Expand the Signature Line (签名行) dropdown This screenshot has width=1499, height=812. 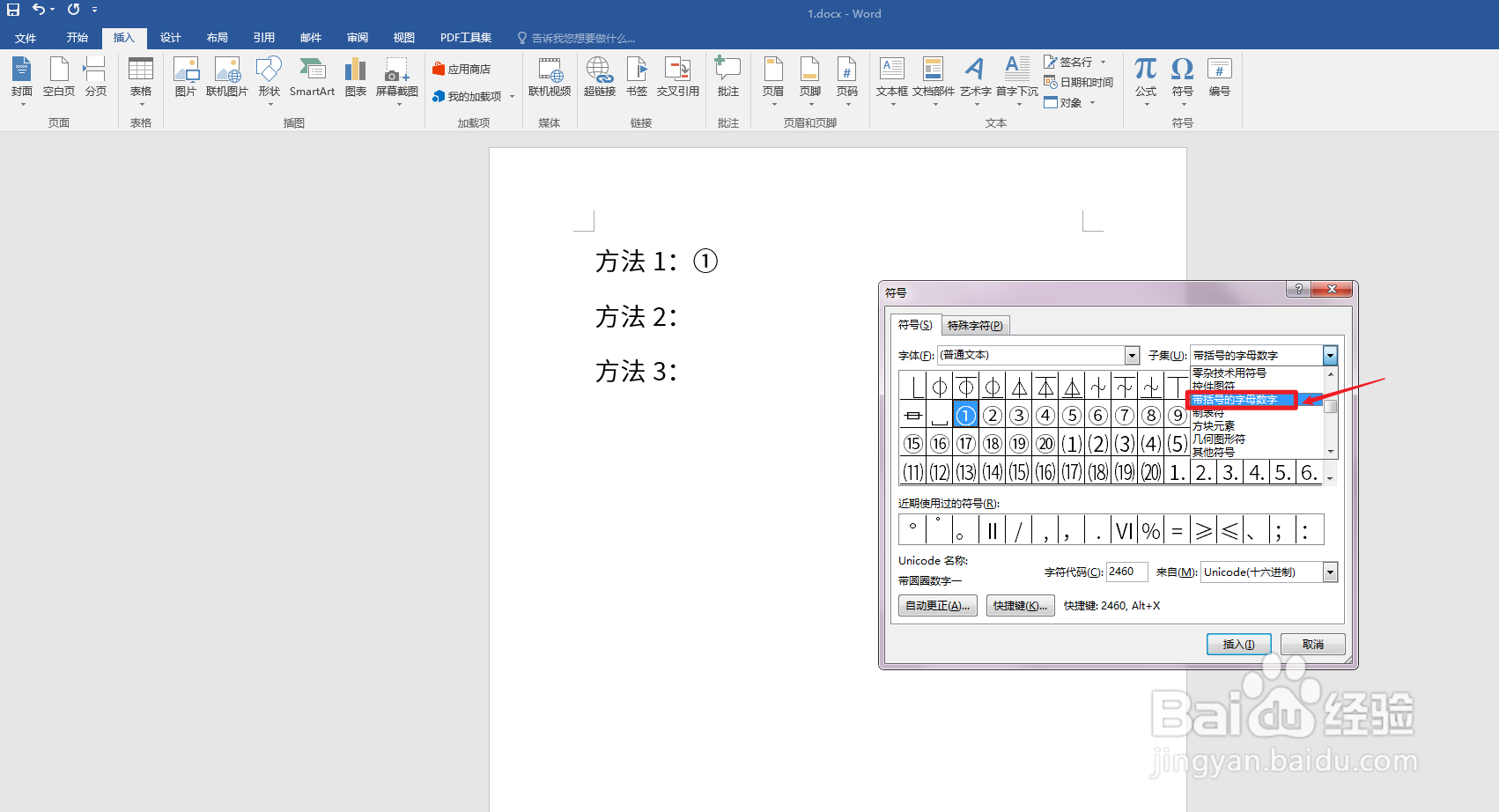pos(1103,63)
